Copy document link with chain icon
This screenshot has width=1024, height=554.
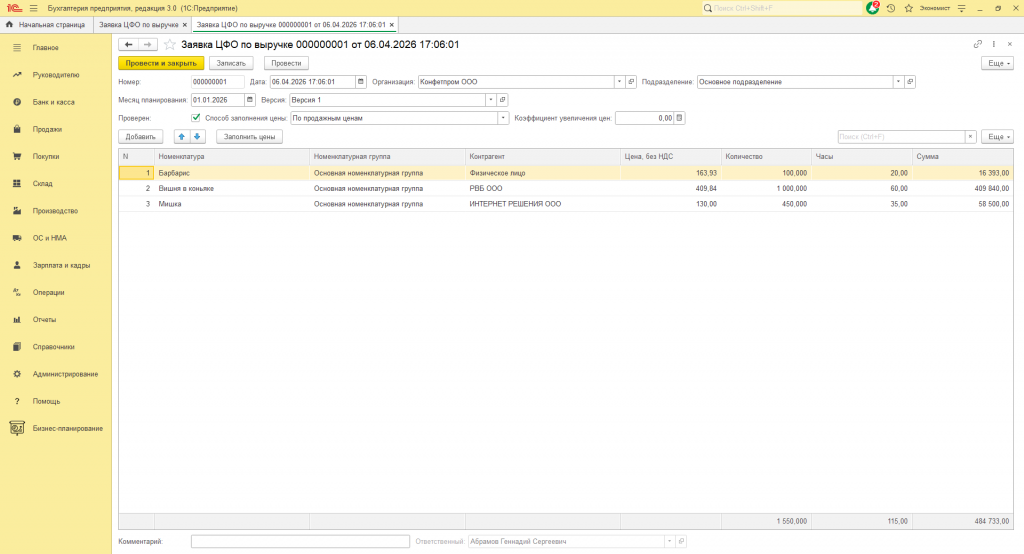(x=978, y=44)
